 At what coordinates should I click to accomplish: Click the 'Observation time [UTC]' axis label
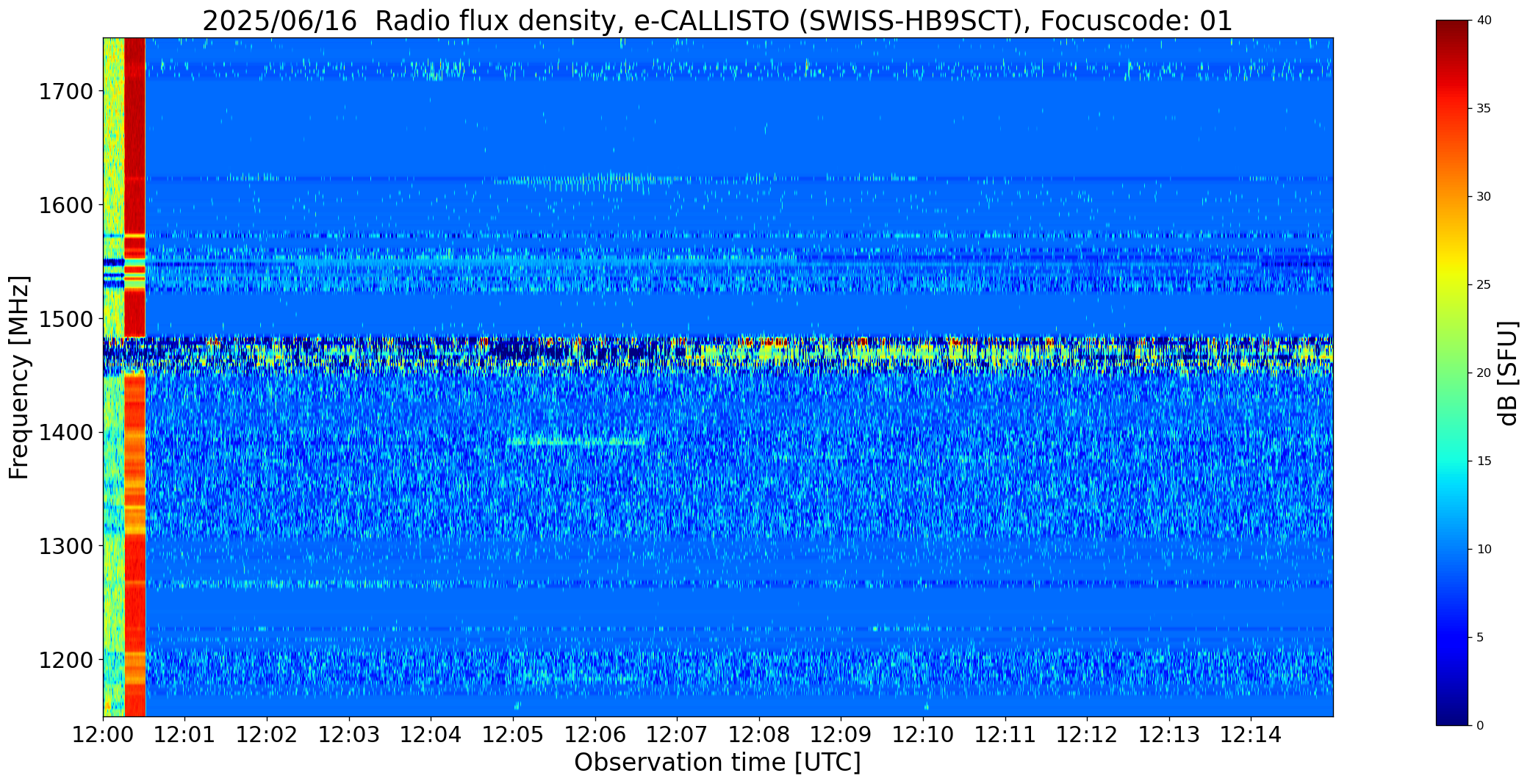717,763
